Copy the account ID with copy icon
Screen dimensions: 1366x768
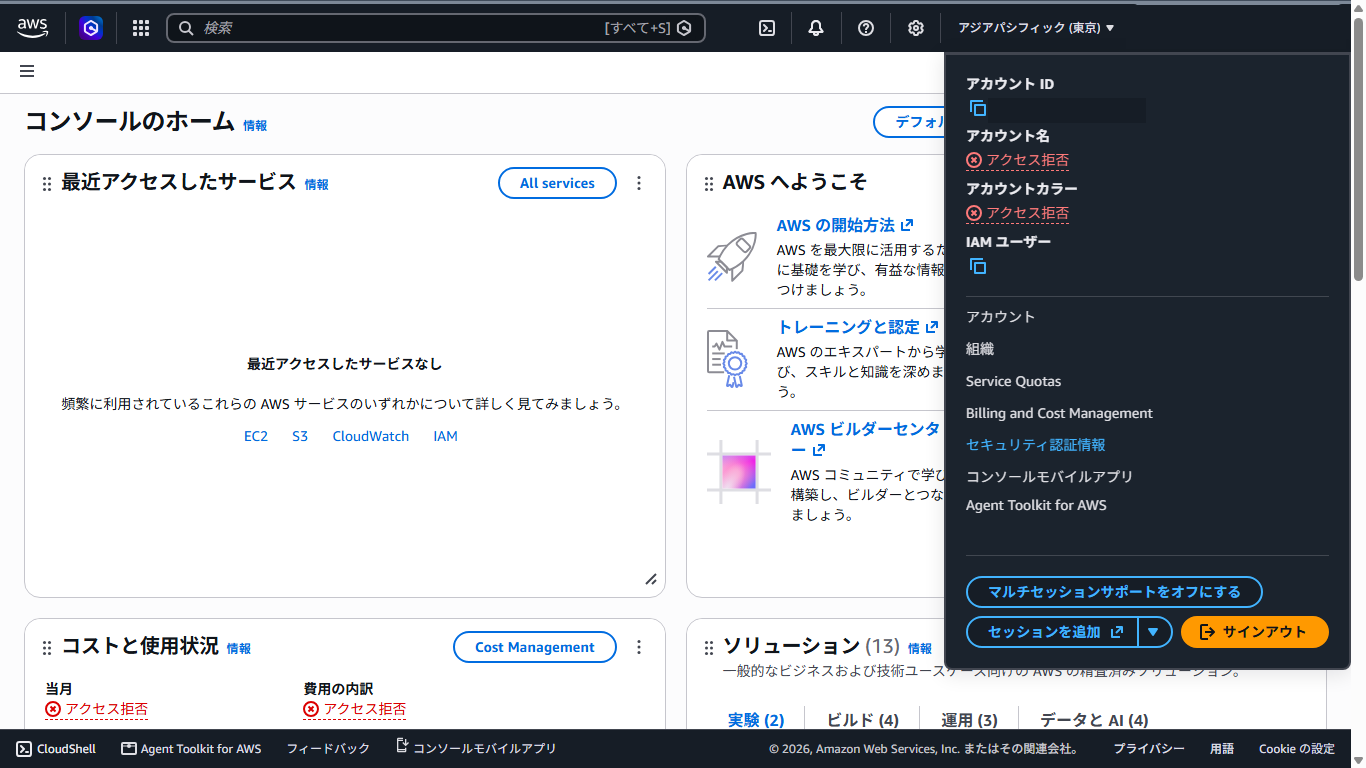(x=978, y=108)
